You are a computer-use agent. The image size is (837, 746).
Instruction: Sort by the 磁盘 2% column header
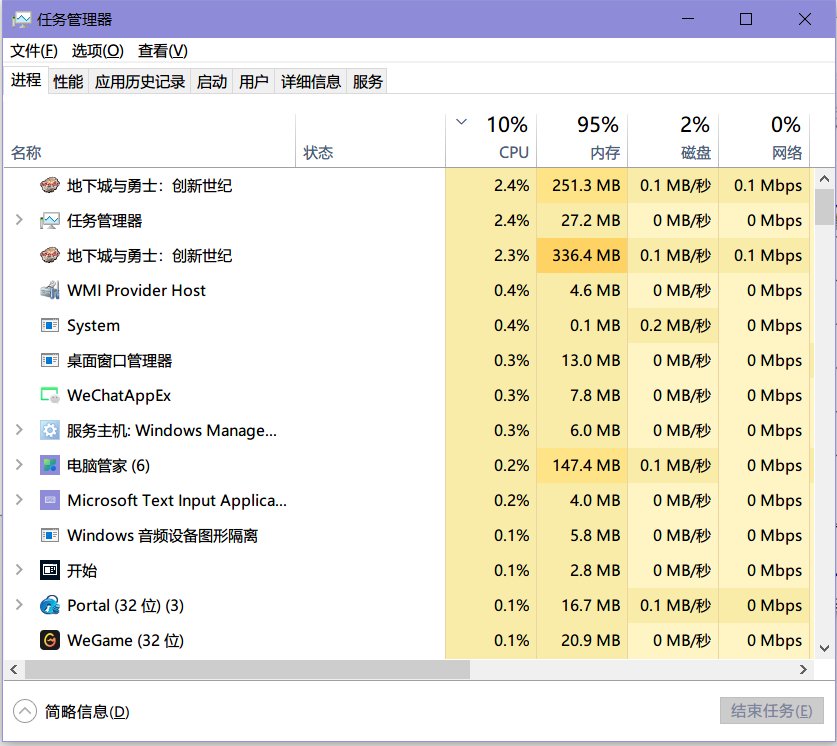[673, 140]
